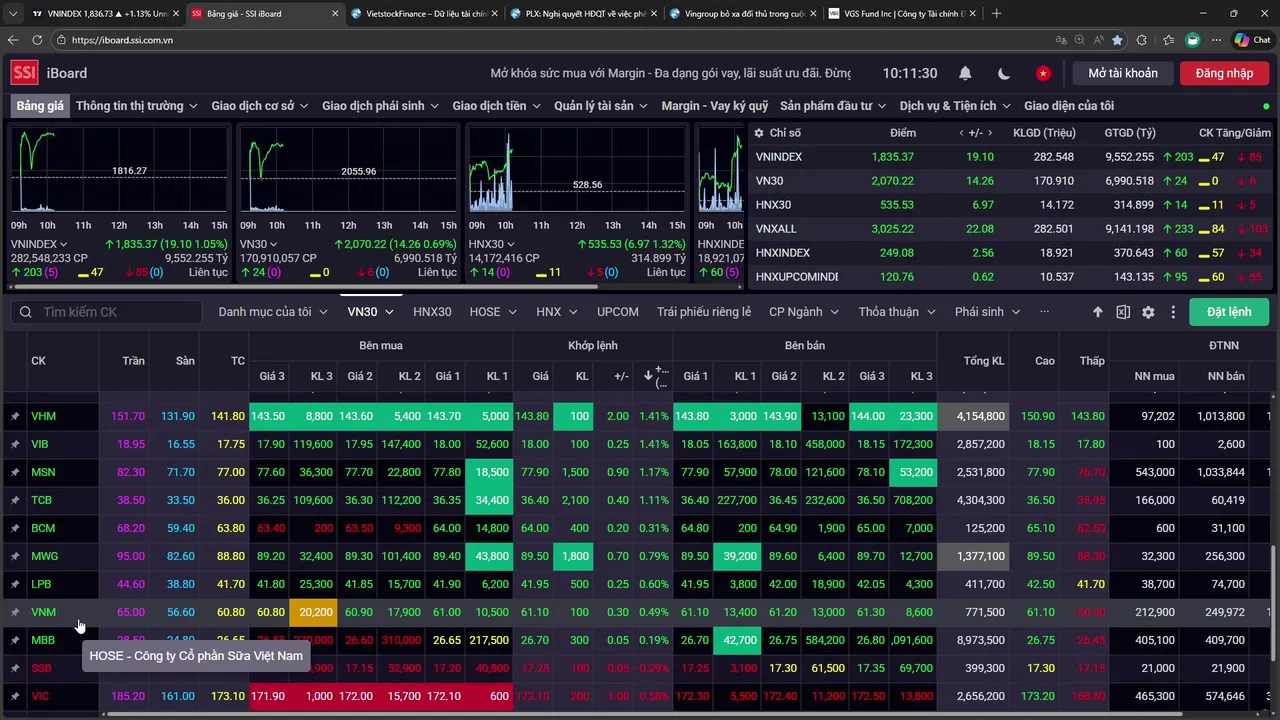Open the green coffee cup profile icon

pos(1192,40)
